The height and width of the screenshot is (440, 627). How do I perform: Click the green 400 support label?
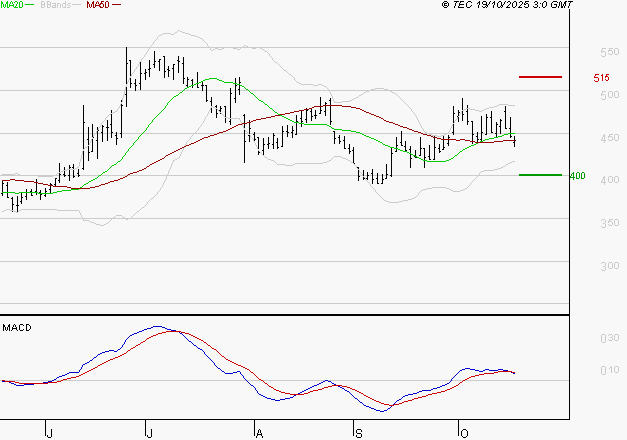coord(577,176)
